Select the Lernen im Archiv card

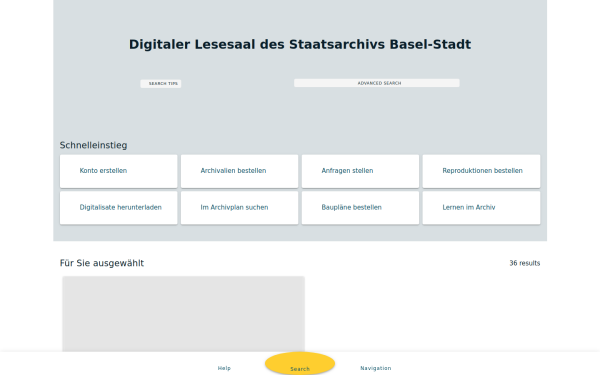(481, 208)
